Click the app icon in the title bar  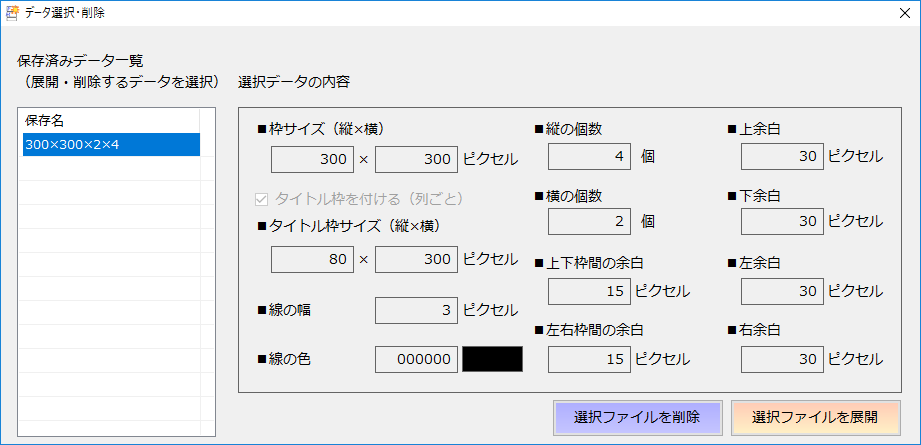pos(12,14)
